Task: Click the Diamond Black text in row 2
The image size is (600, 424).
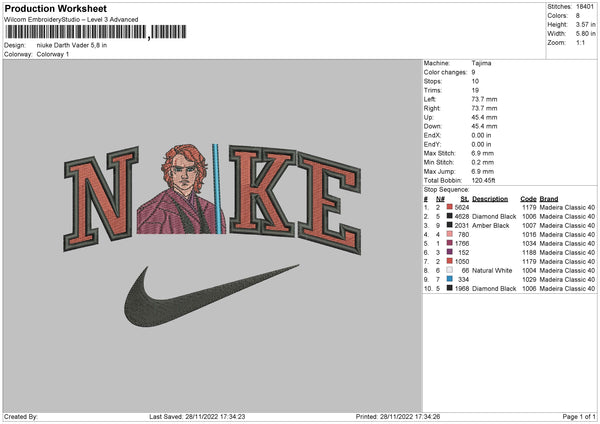Action: [x=494, y=217]
